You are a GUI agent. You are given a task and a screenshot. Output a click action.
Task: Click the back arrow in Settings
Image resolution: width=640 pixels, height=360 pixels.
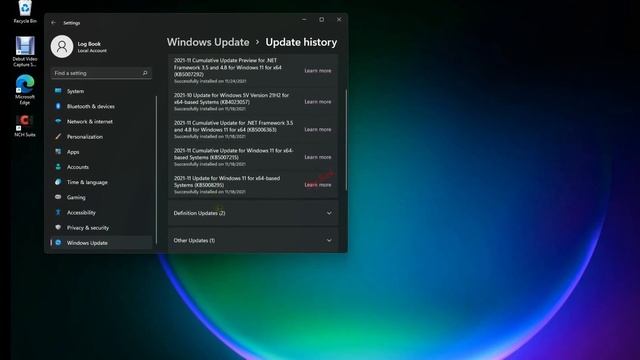(x=53, y=23)
